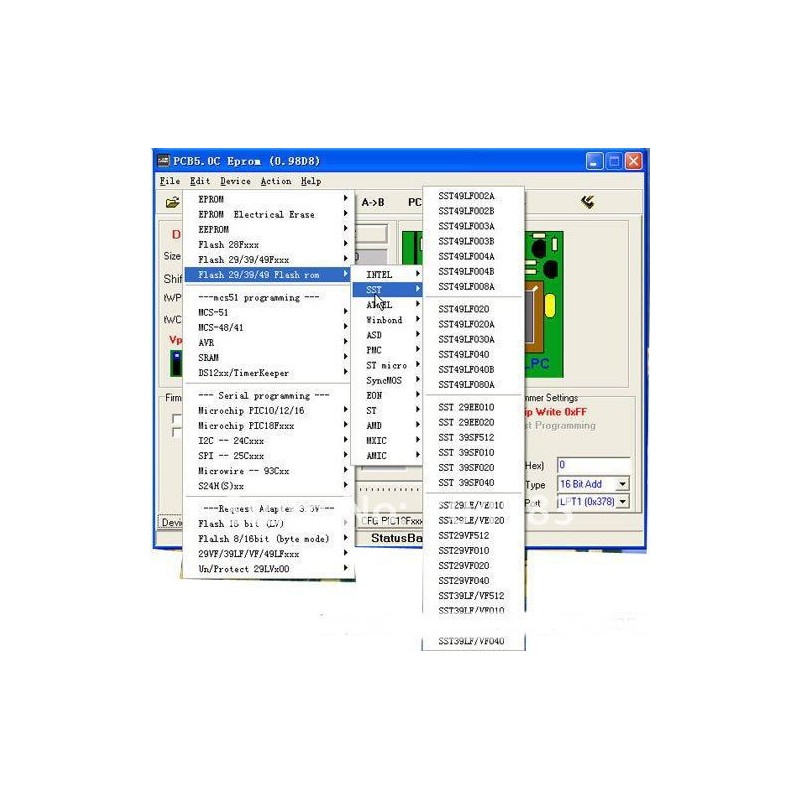Choose SST 29EE010 chip
The image size is (800, 800).
tap(473, 407)
